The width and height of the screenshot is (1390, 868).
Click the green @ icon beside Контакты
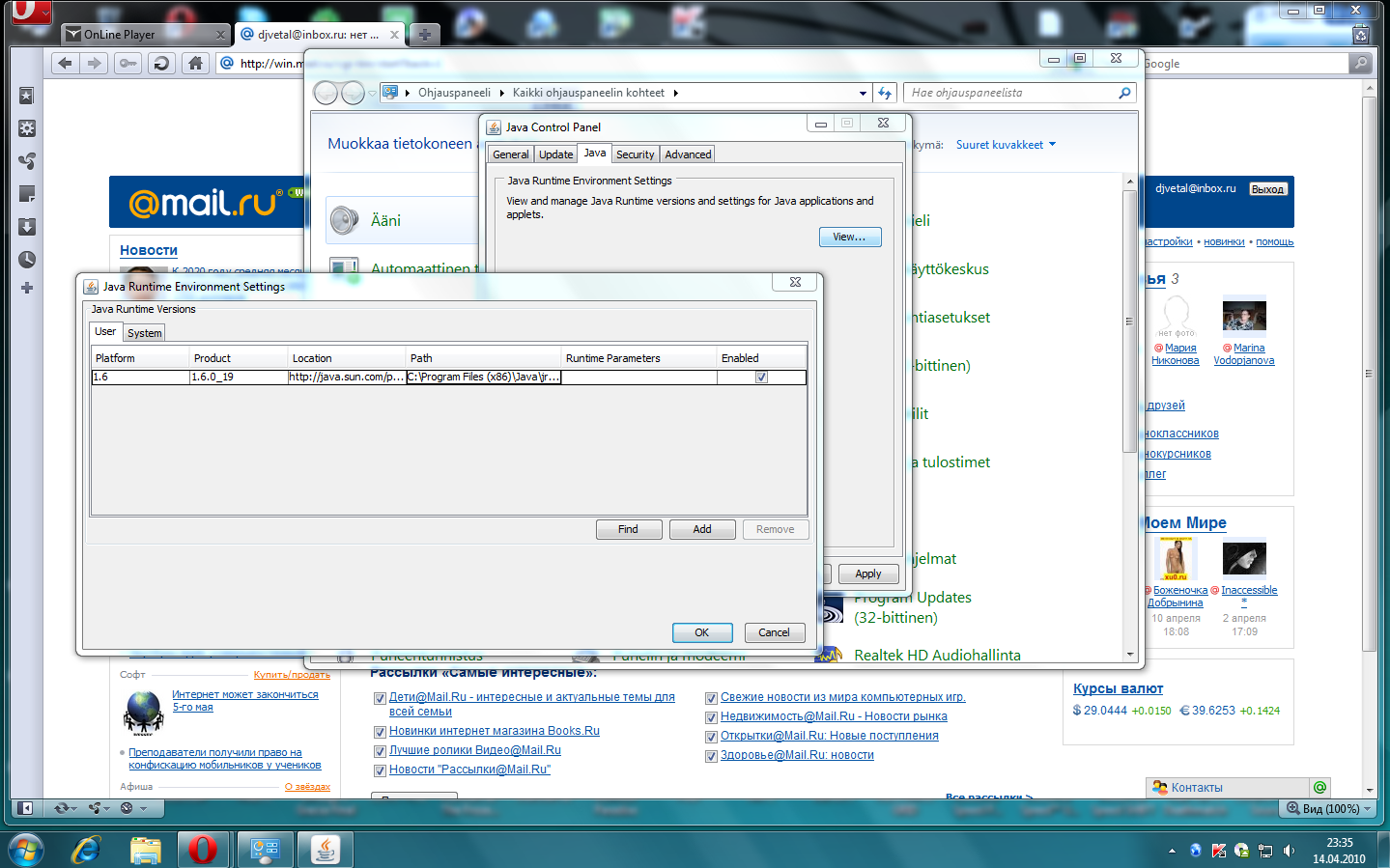[1320, 787]
